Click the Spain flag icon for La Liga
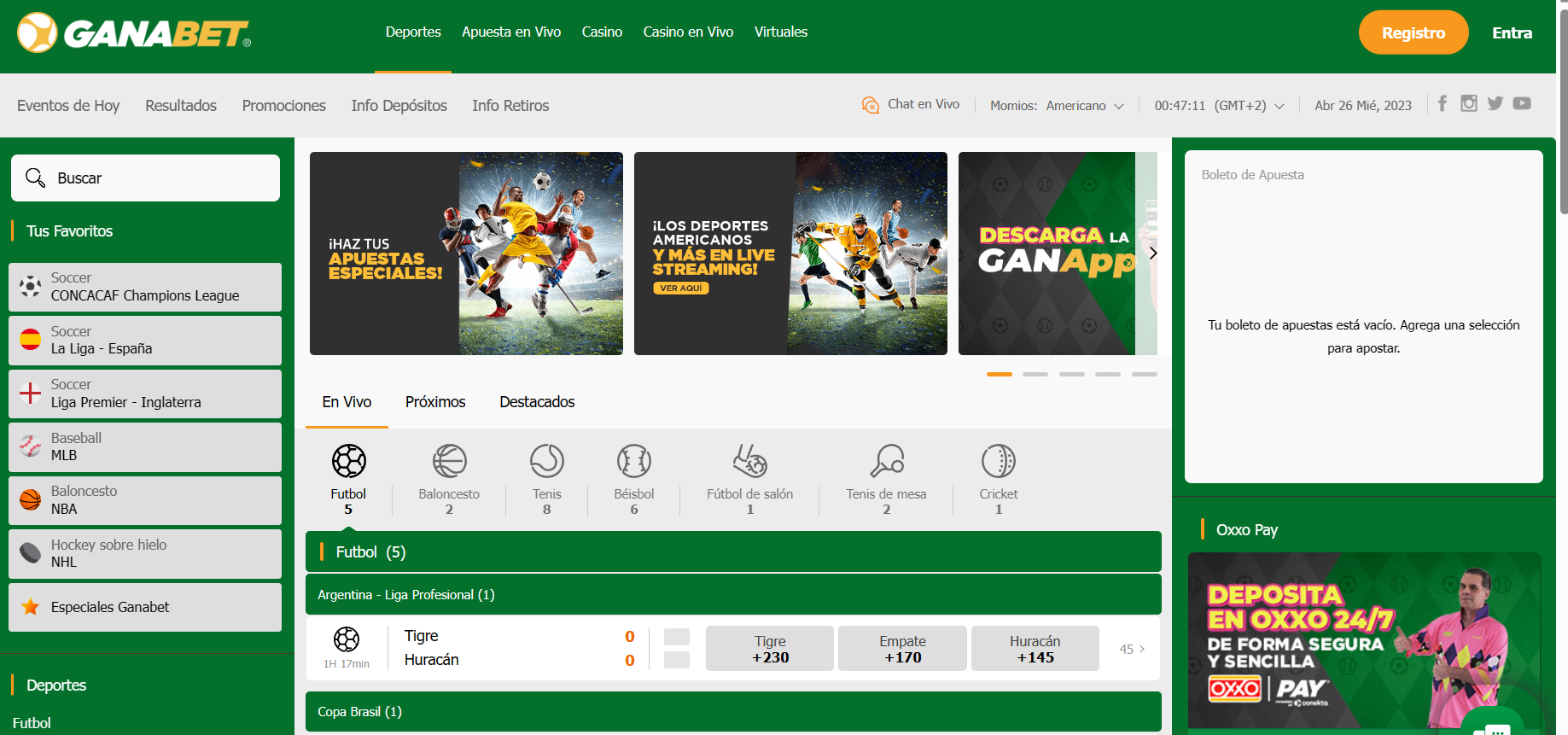Screen dimensions: 1568x735 pyautogui.click(x=30, y=340)
